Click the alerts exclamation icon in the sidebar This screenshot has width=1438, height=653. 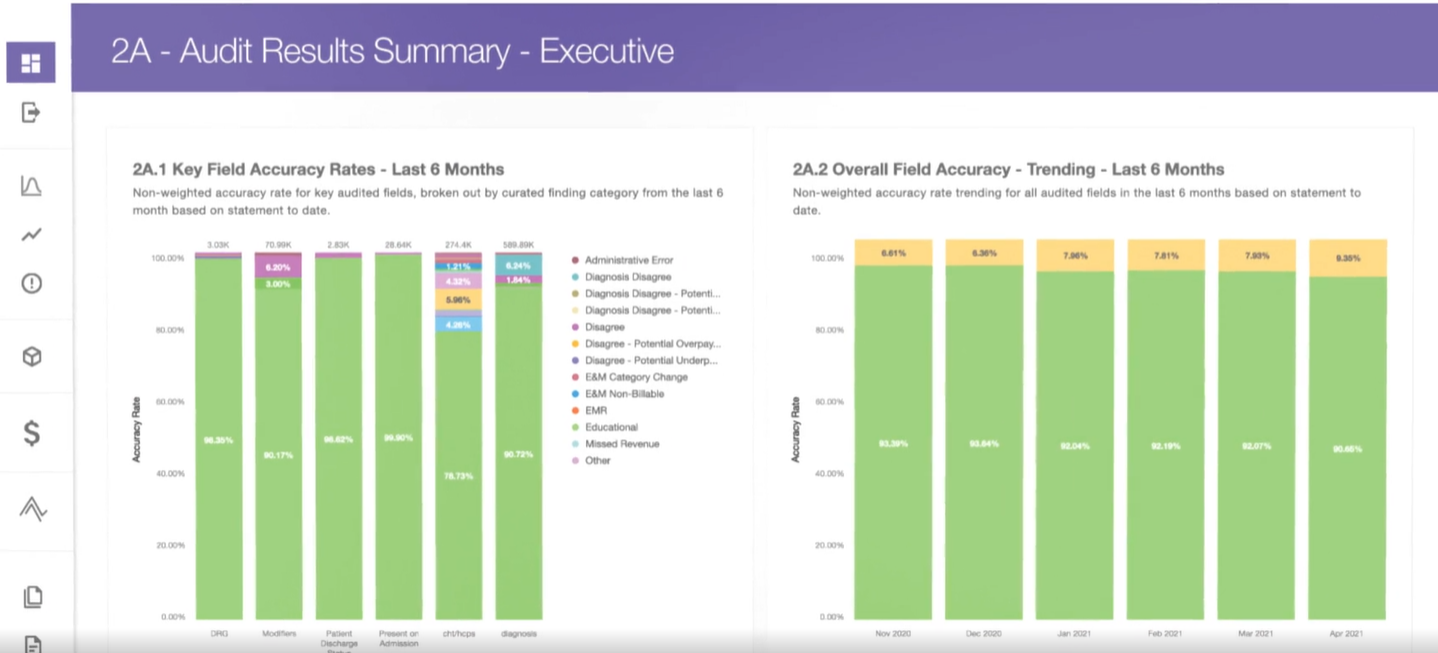click(x=30, y=281)
